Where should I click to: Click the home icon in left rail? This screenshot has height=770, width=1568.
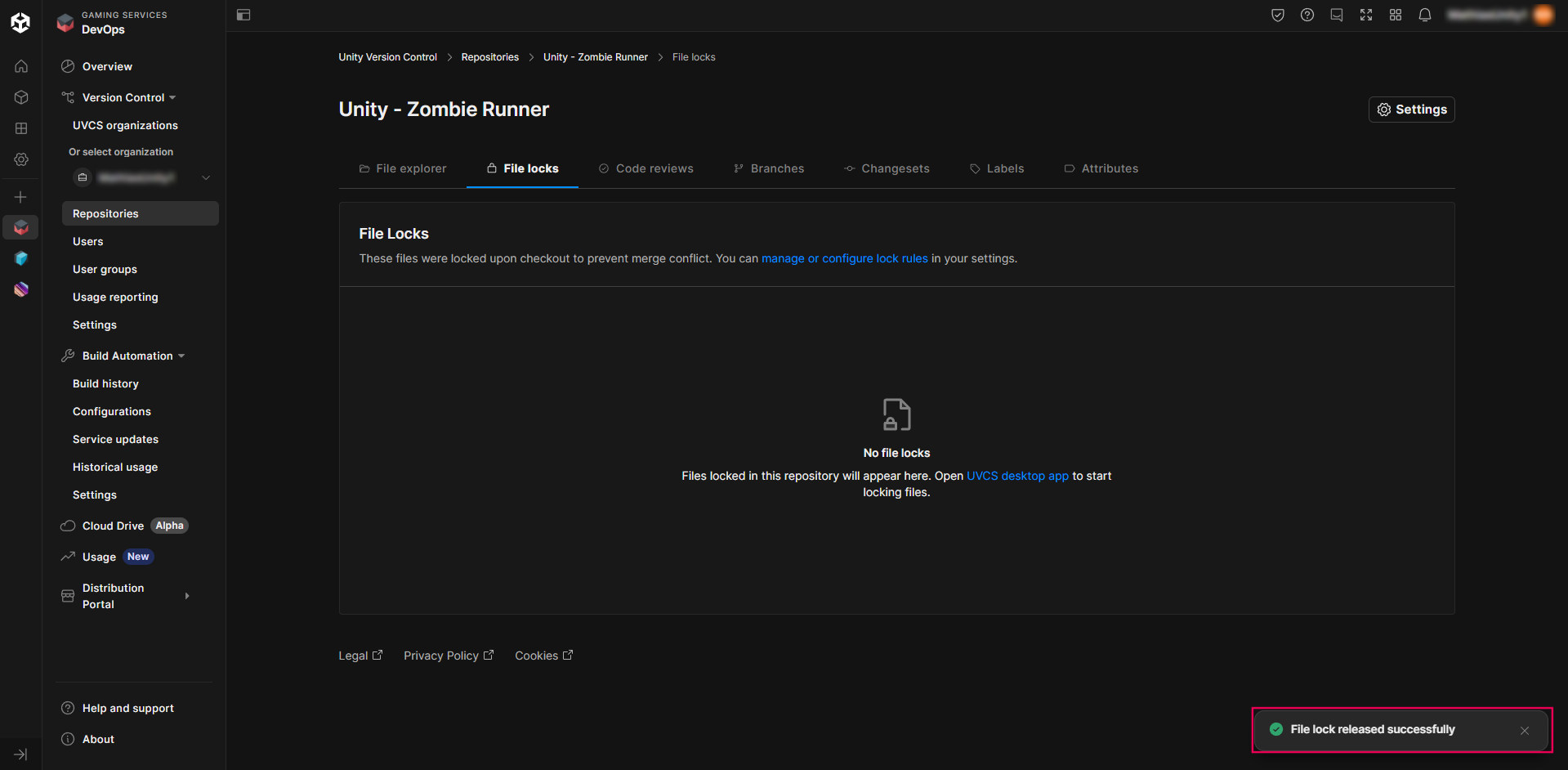click(x=21, y=66)
